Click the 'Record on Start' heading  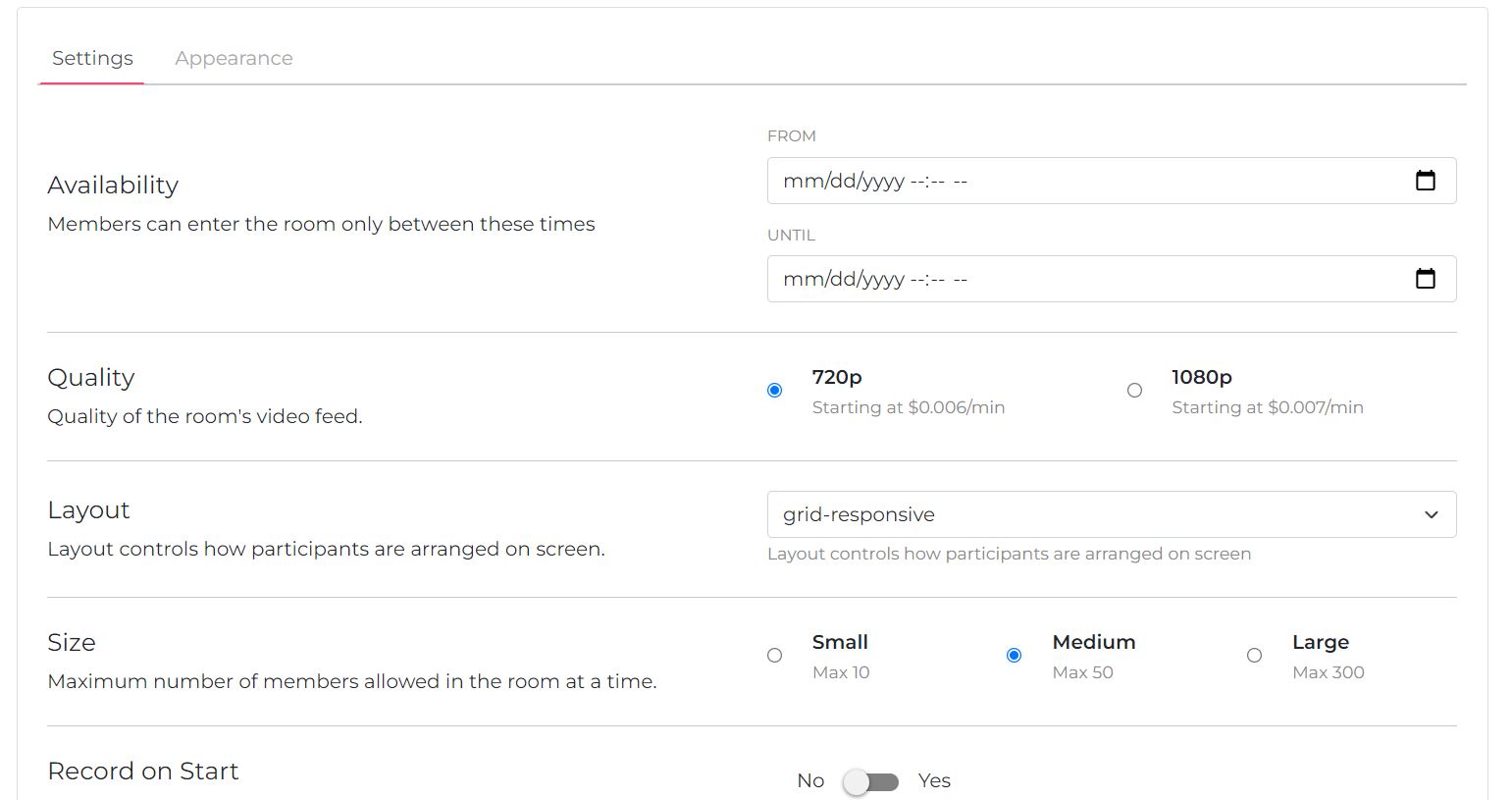(x=143, y=772)
